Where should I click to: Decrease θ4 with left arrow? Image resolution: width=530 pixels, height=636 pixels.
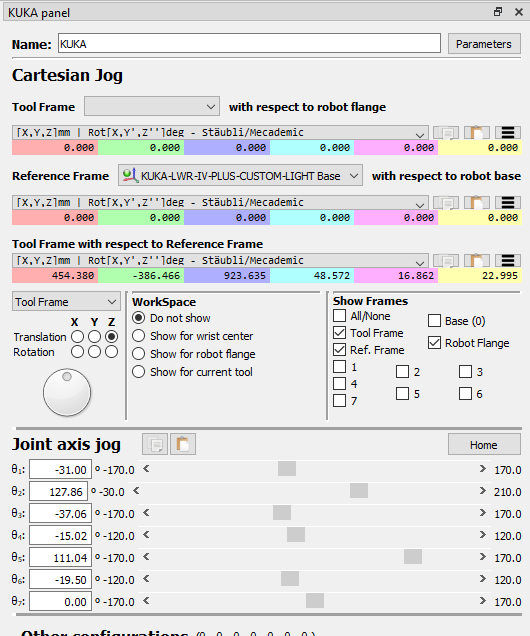pos(146,535)
